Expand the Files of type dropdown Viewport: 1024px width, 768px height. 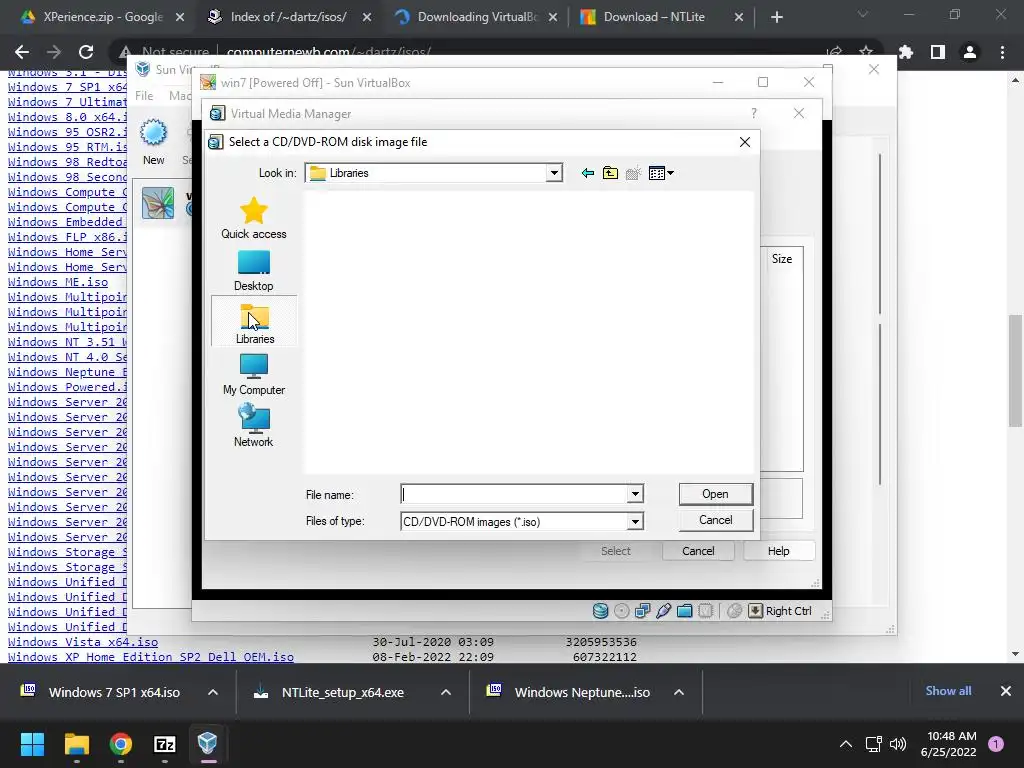point(635,521)
